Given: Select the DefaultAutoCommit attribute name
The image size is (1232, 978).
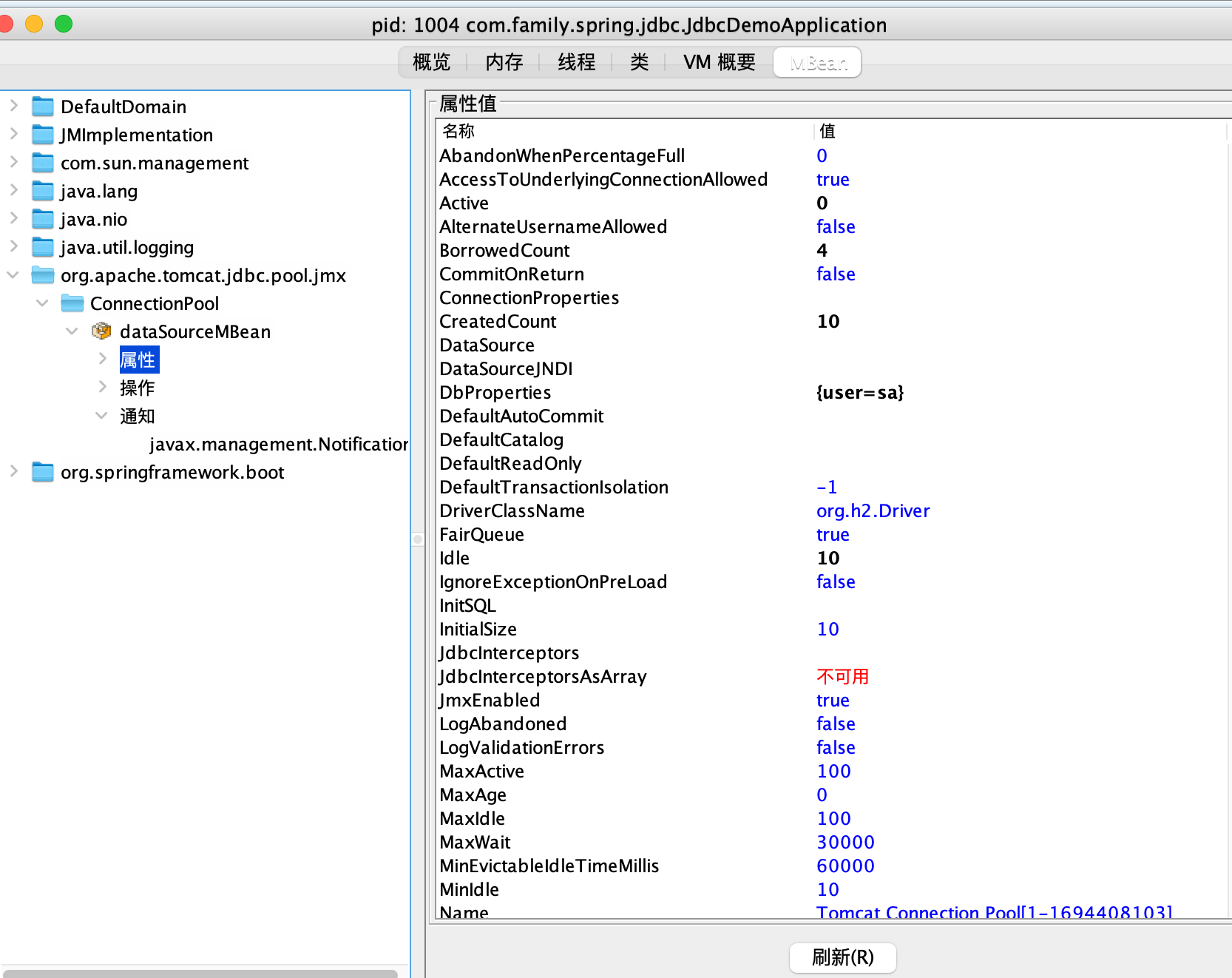Looking at the screenshot, I should point(521,416).
